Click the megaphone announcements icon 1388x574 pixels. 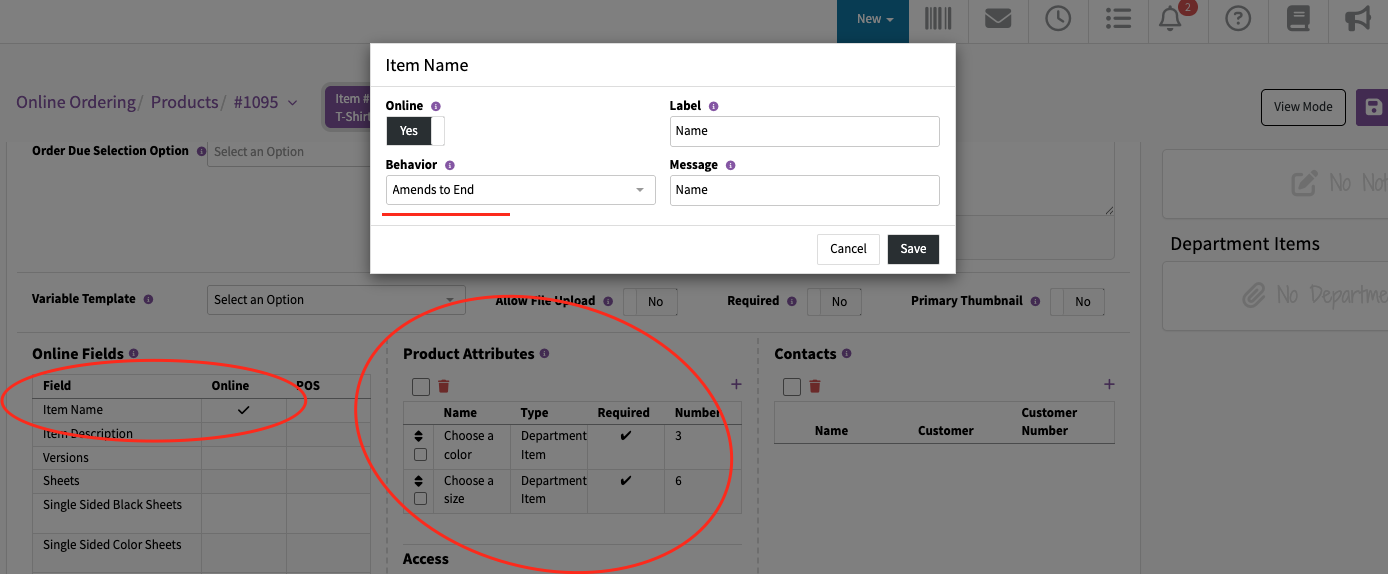(1357, 19)
